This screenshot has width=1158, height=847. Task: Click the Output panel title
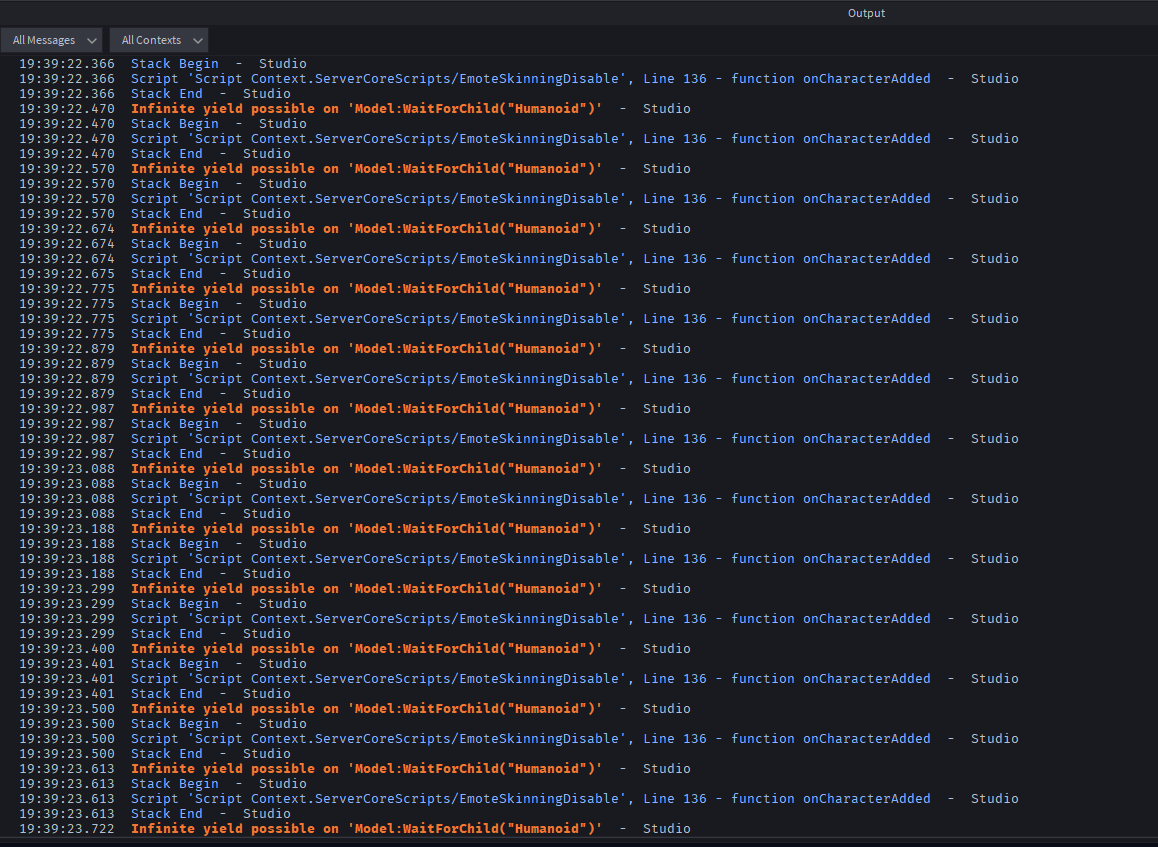(866, 13)
